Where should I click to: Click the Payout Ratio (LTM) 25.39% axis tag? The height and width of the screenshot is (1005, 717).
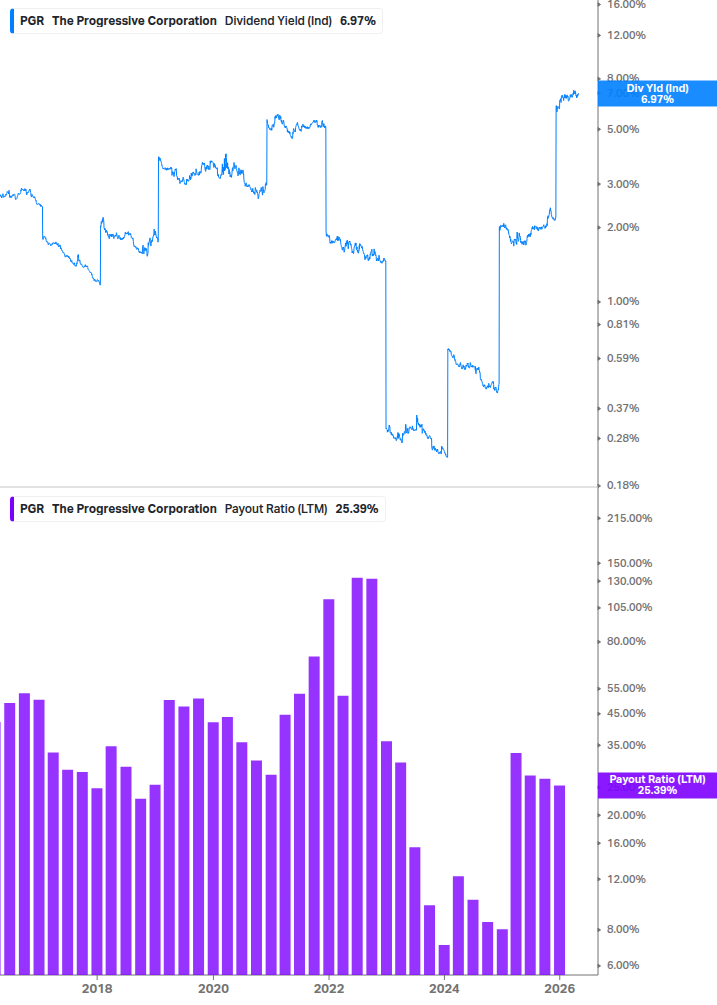(657, 785)
